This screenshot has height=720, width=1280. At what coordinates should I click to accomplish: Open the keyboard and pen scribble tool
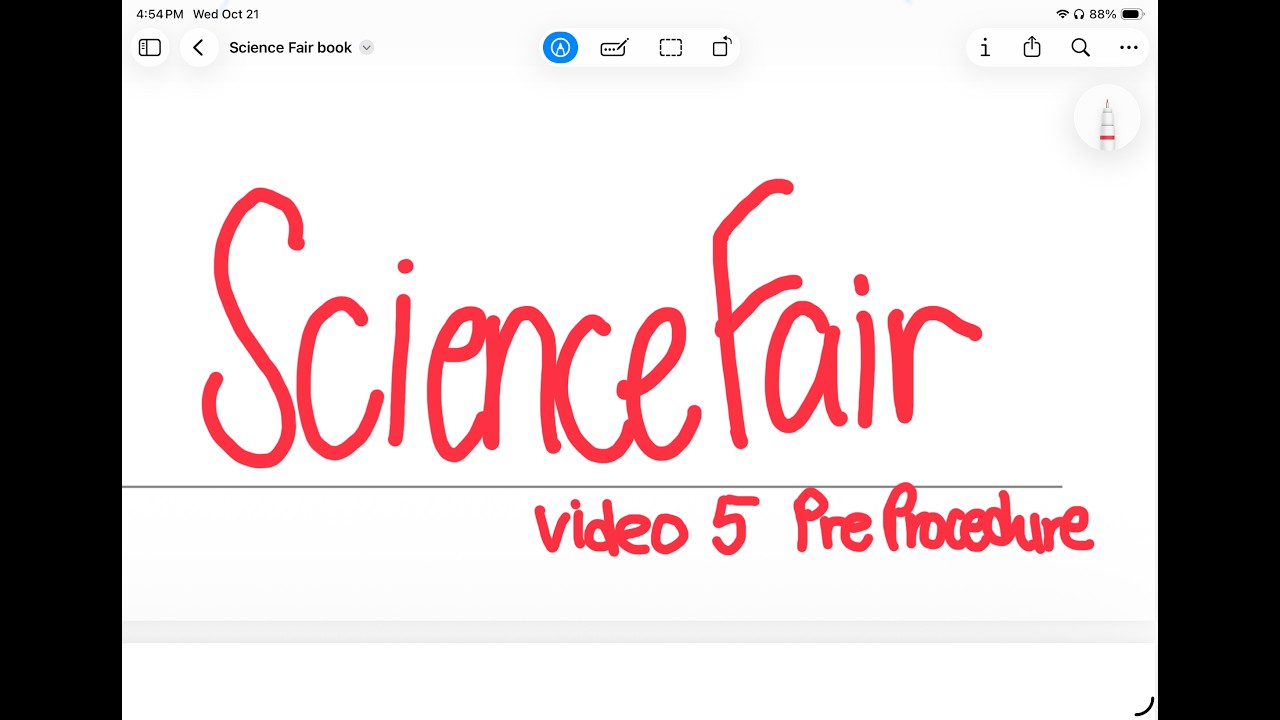coord(614,47)
